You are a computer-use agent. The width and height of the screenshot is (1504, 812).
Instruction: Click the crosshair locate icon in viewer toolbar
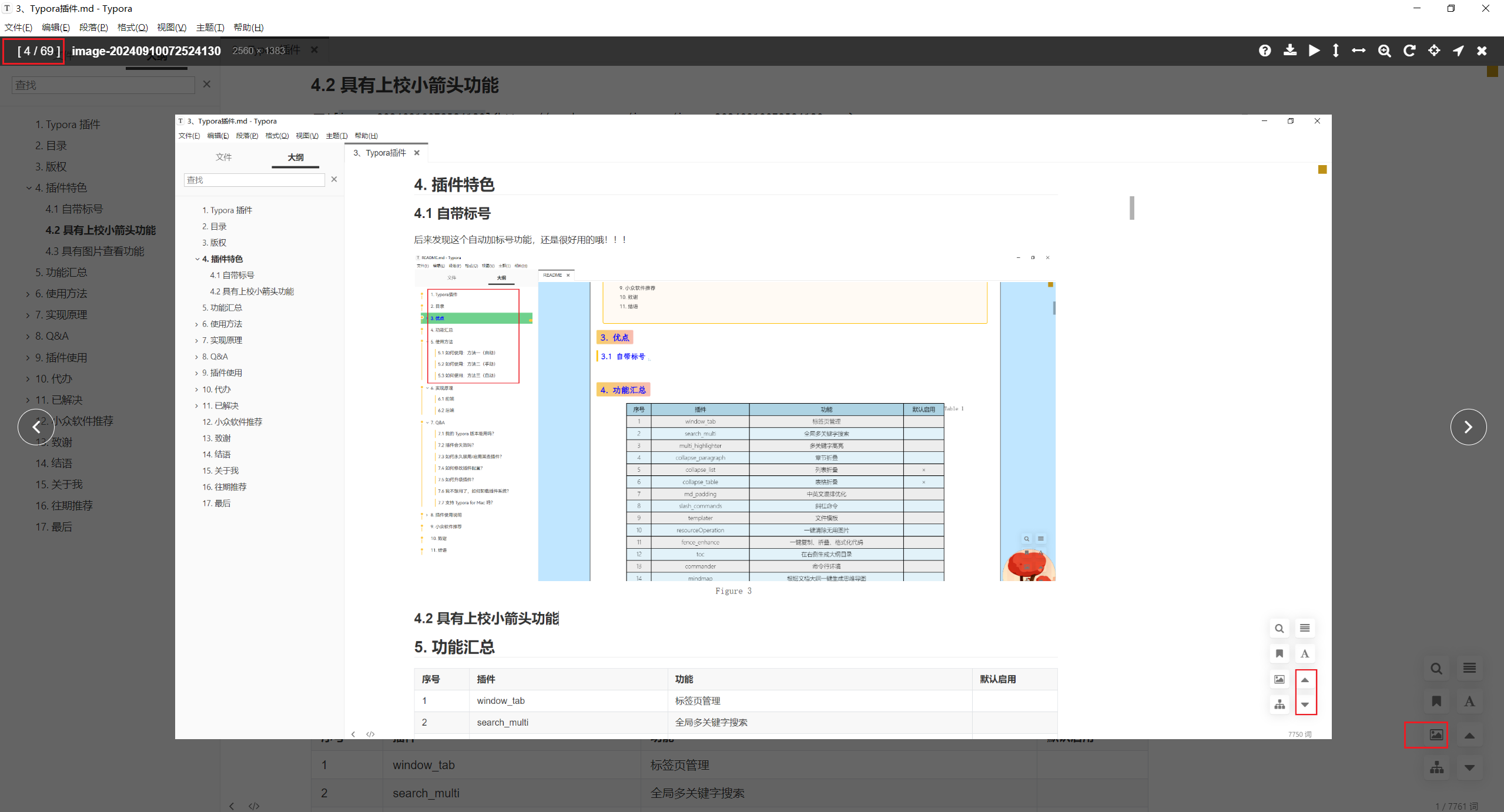pyautogui.click(x=1433, y=51)
